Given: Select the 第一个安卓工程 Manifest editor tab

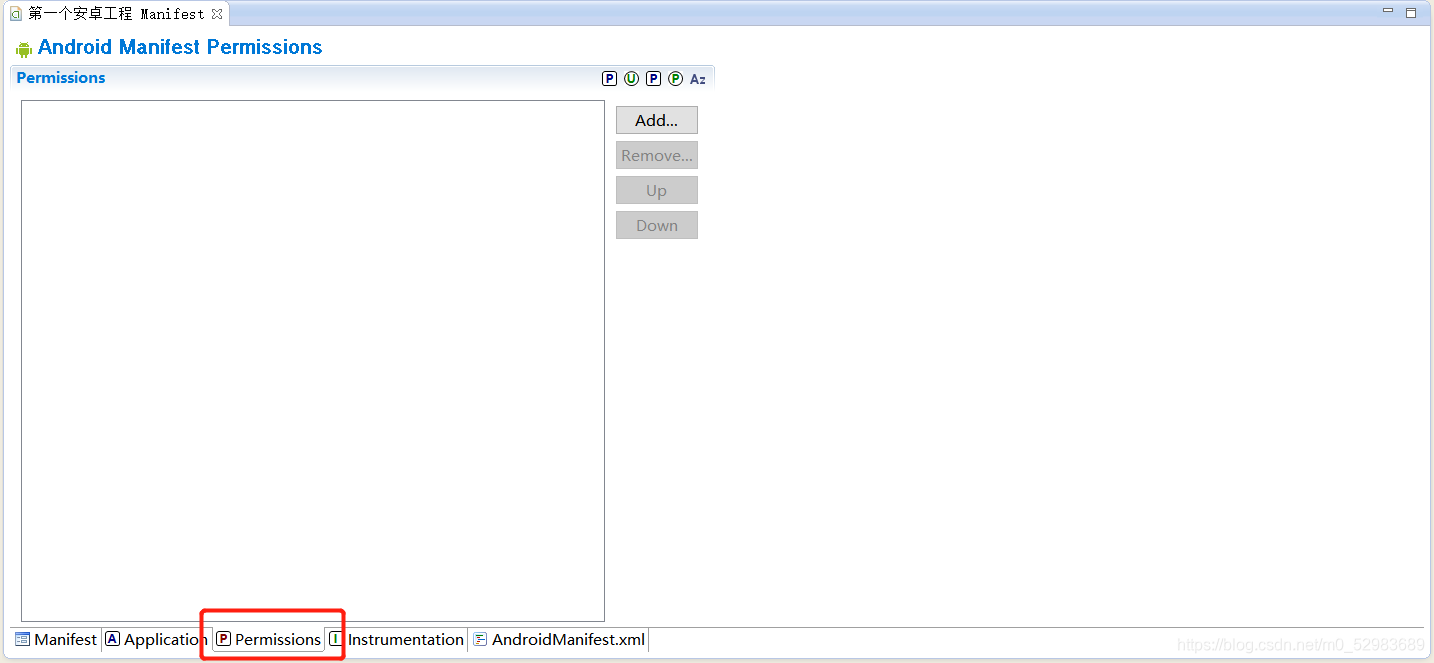Looking at the screenshot, I should (116, 14).
